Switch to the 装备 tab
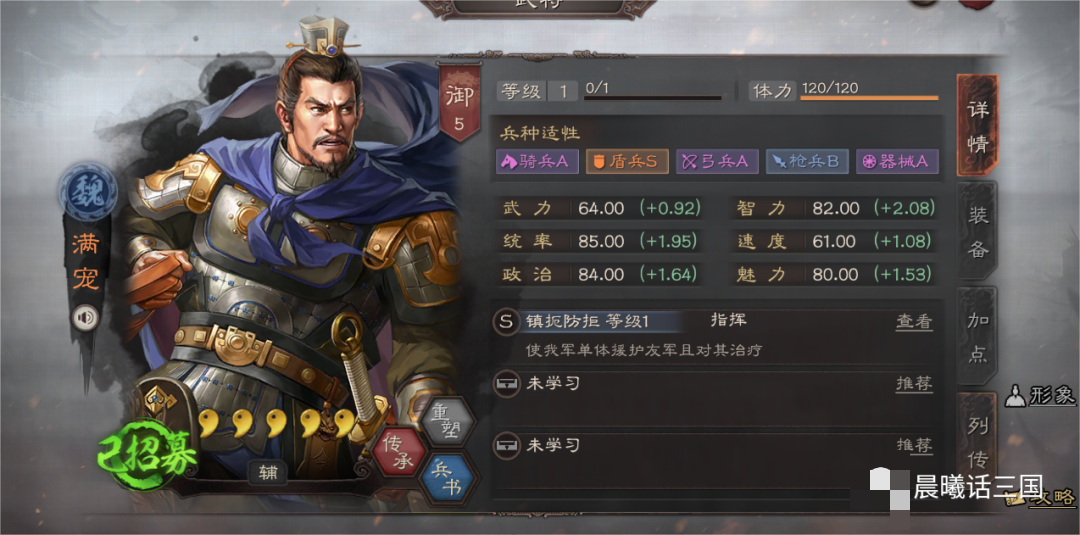The width and height of the screenshot is (1080, 535). [978, 233]
